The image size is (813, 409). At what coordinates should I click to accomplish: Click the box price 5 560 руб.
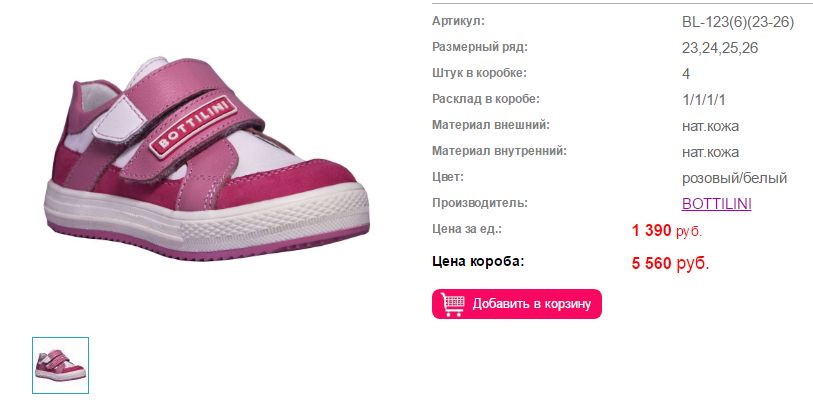pos(670,263)
